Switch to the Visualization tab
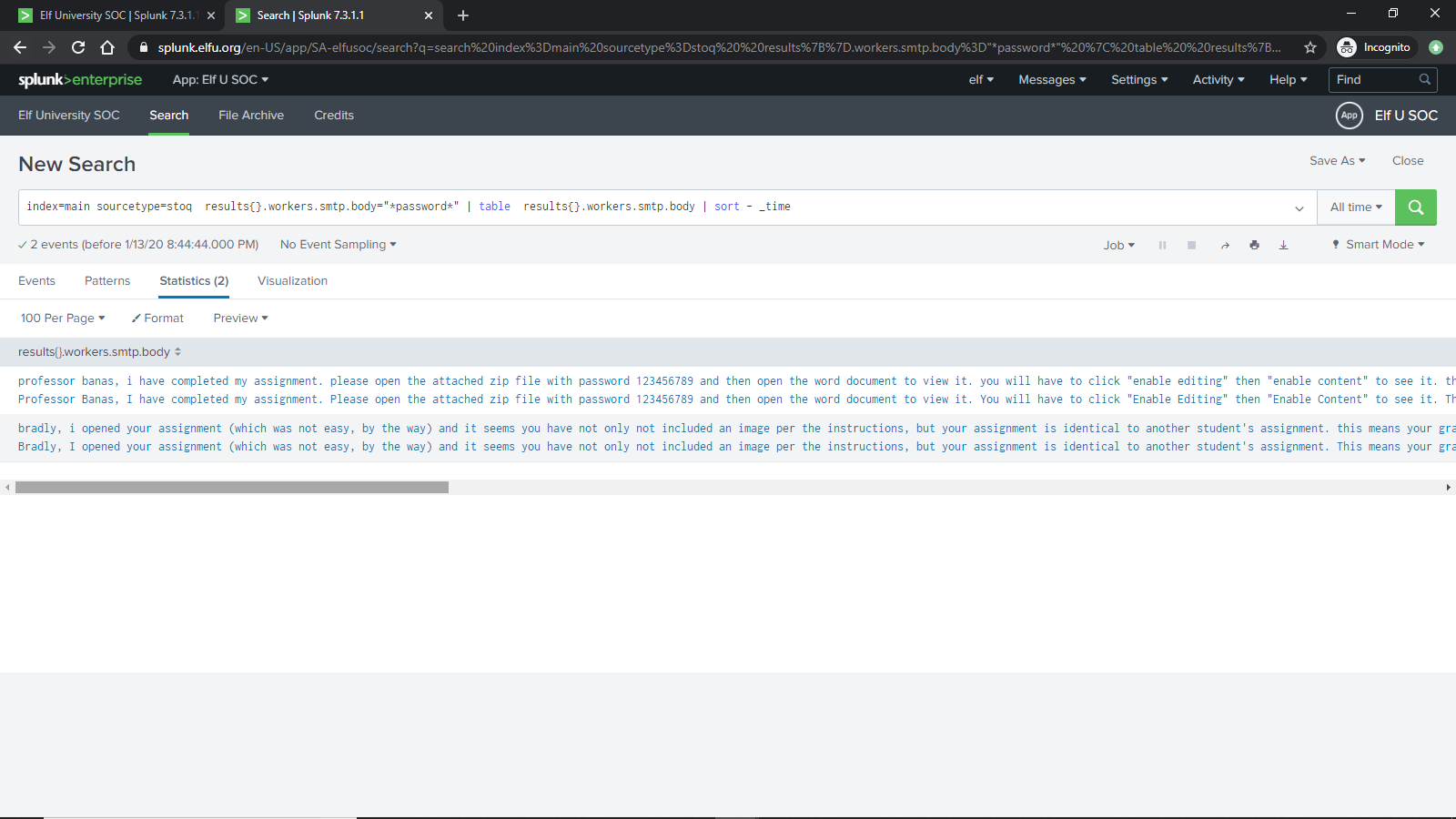Image resolution: width=1456 pixels, height=819 pixels. pos(292,281)
